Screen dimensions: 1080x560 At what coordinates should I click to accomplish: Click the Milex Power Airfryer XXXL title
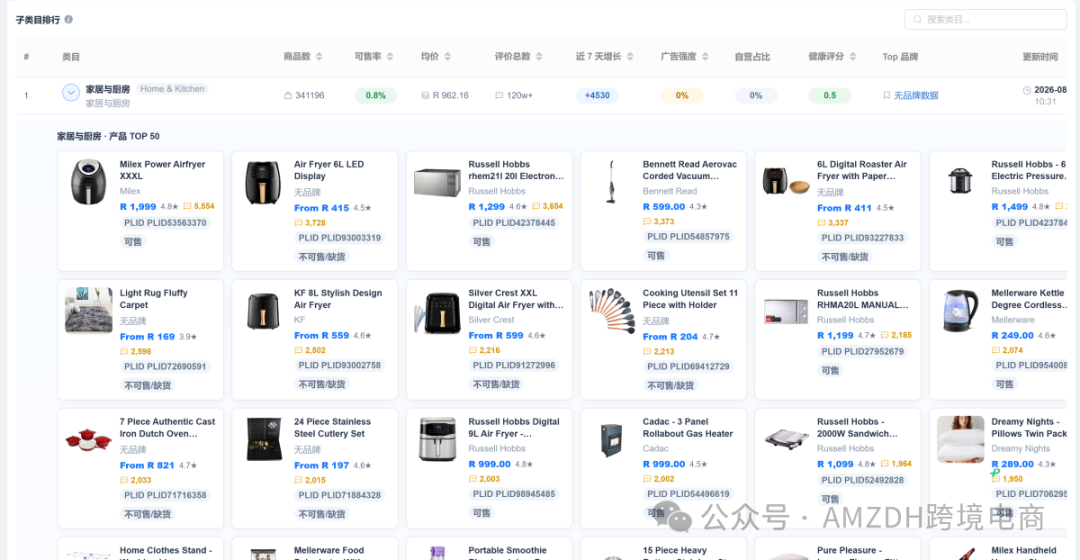click(163, 170)
